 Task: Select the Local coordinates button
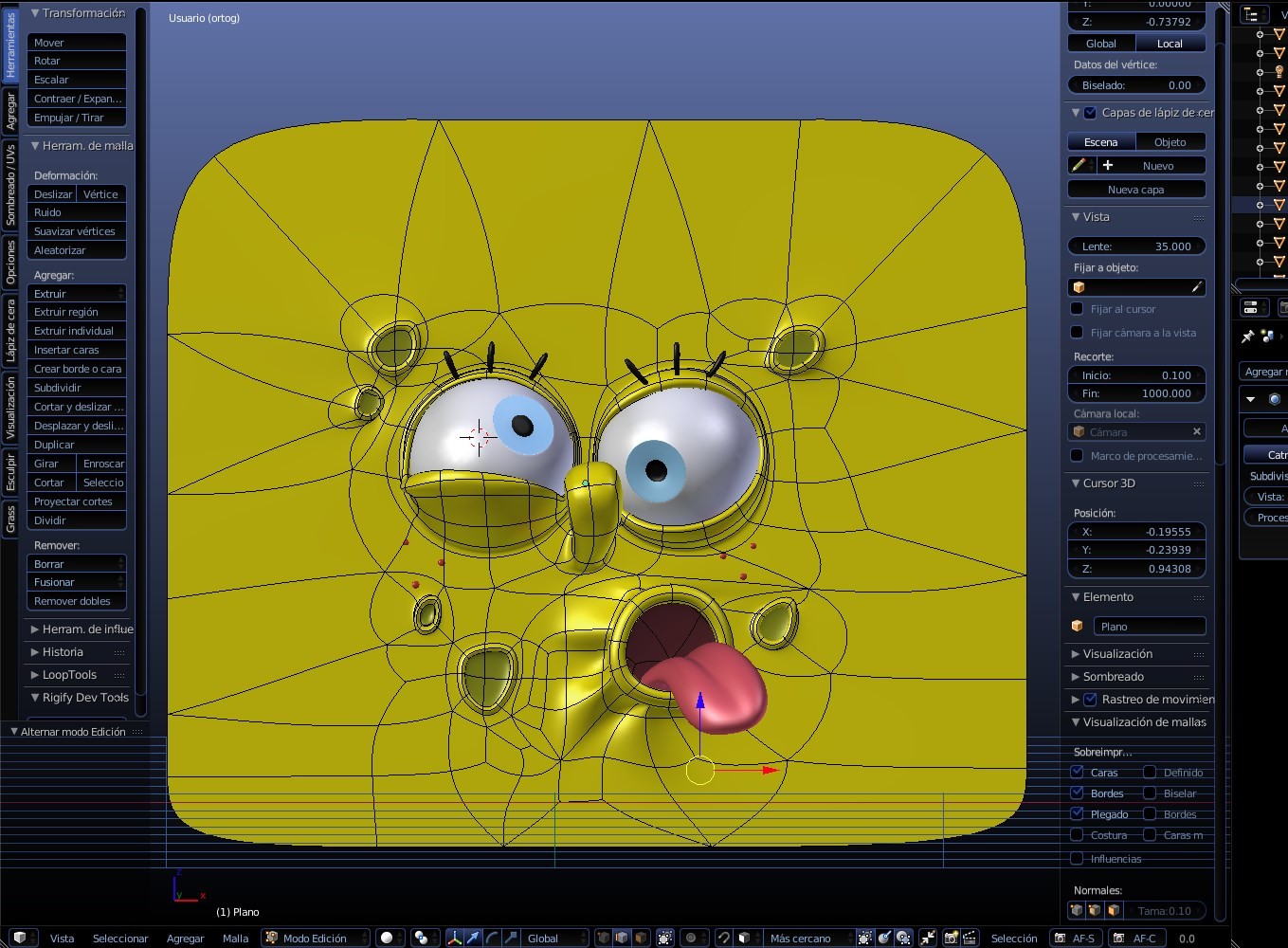pyautogui.click(x=1170, y=43)
